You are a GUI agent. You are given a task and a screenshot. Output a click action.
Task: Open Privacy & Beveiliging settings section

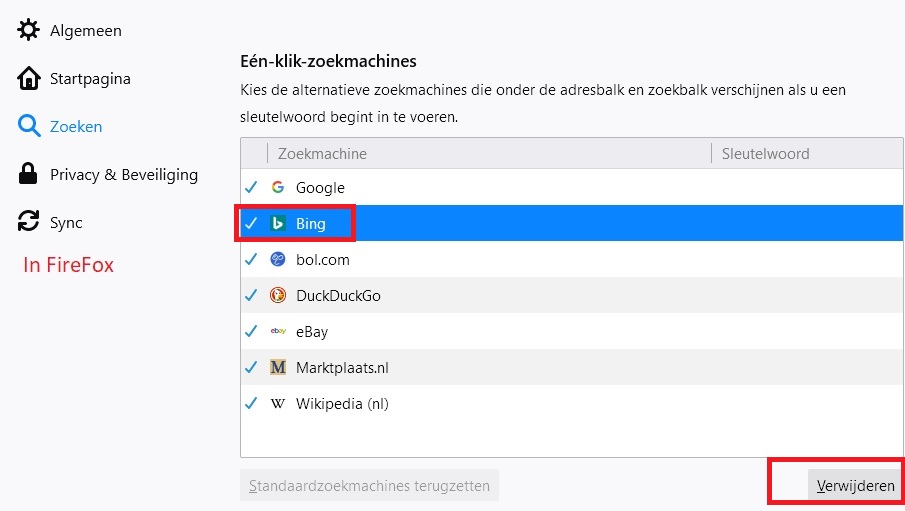pos(124,174)
